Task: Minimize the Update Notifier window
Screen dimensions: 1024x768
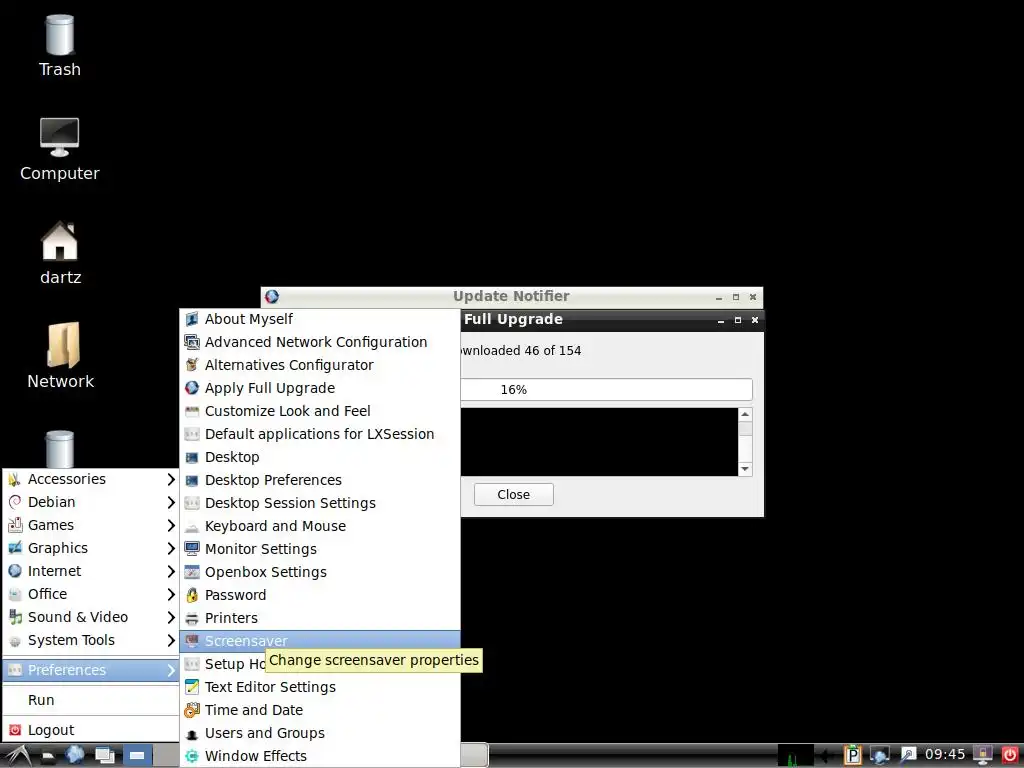Action: (x=719, y=297)
